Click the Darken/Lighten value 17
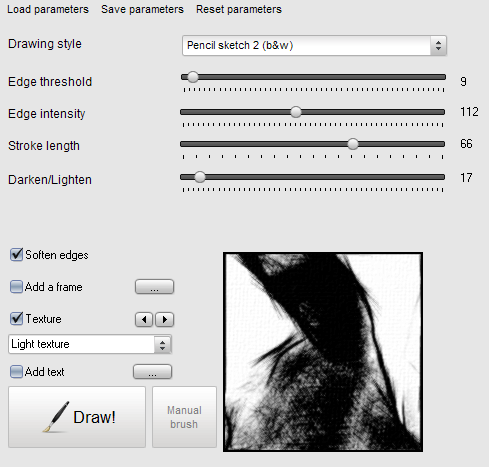 click(466, 177)
